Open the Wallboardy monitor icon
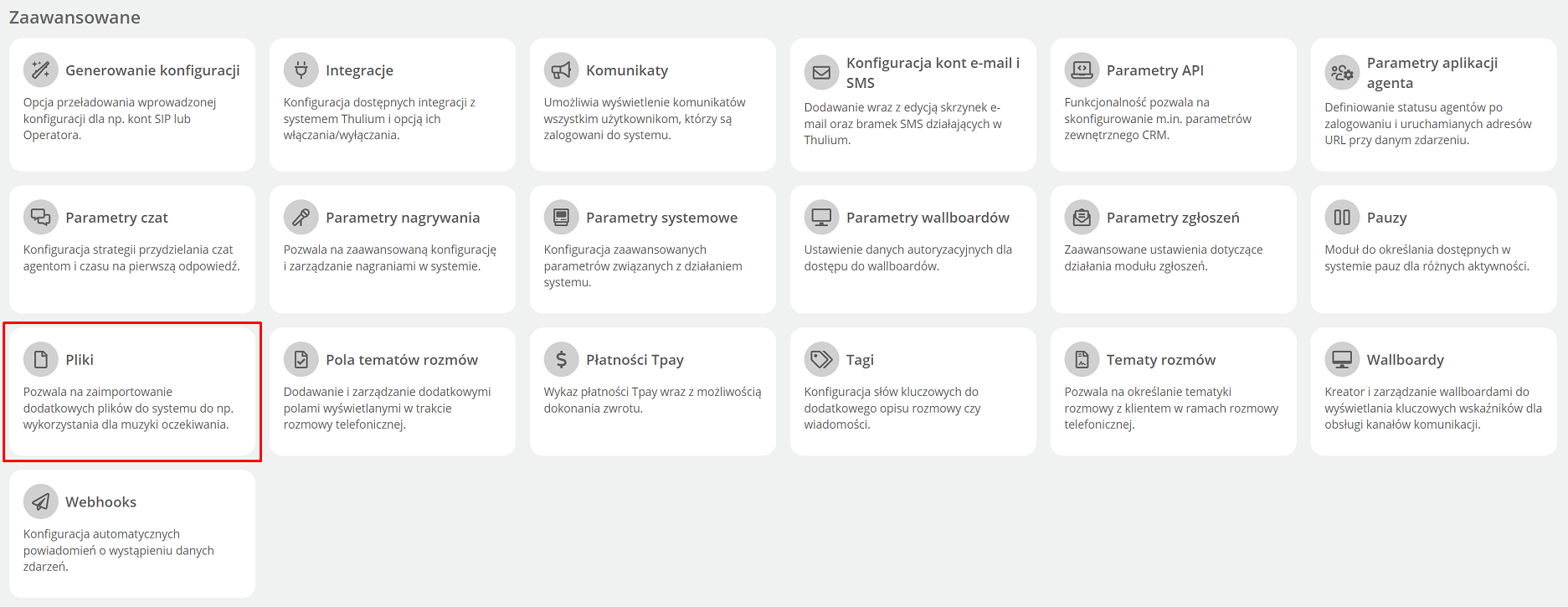This screenshot has height=607, width=1568. [x=1343, y=360]
